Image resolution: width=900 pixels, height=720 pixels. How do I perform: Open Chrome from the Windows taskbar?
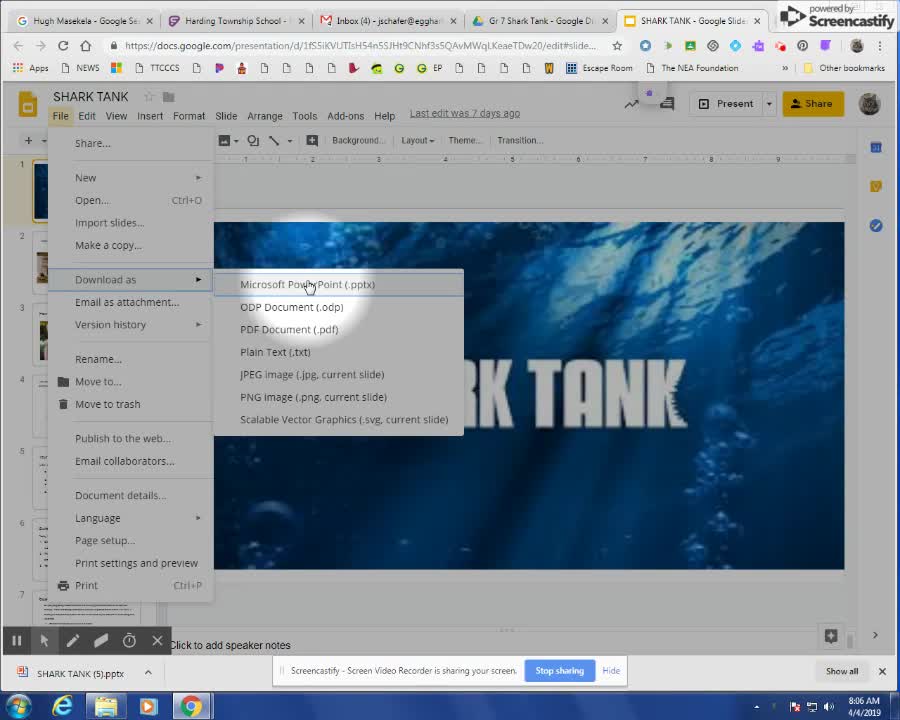[193, 707]
